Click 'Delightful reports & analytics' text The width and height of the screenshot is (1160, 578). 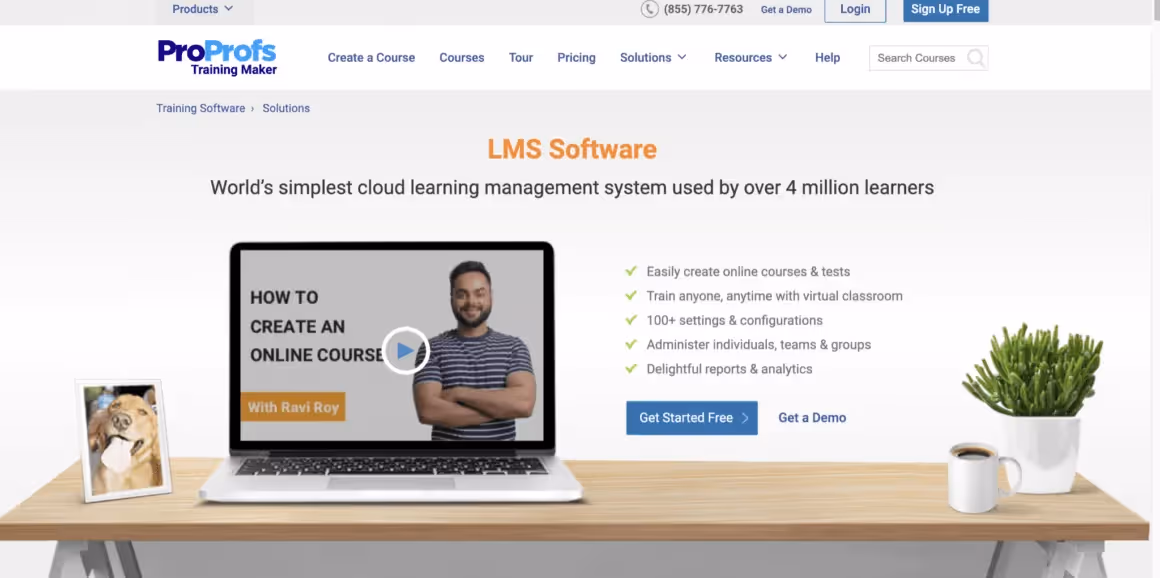coord(729,369)
